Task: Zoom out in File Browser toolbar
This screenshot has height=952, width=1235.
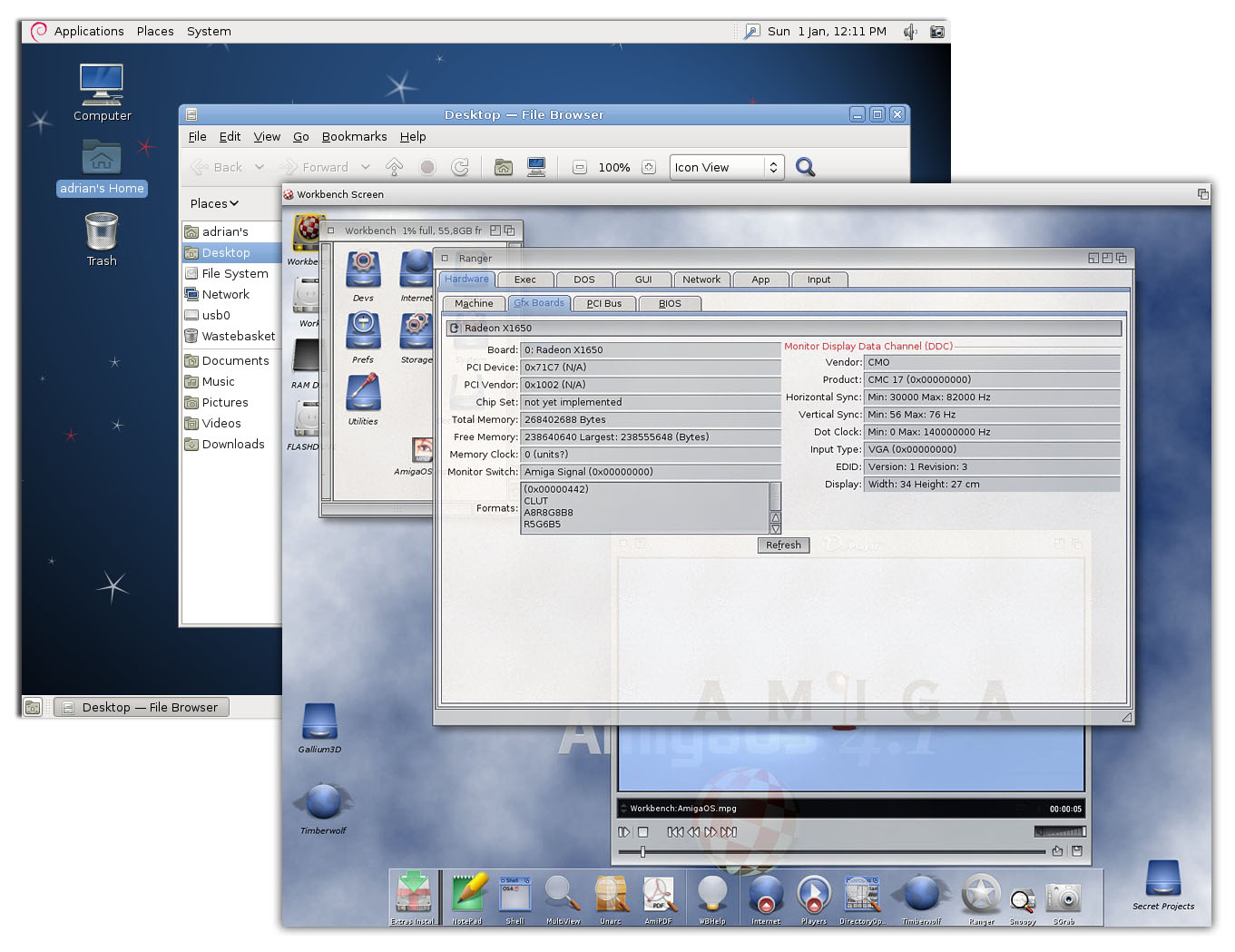Action: (x=580, y=167)
